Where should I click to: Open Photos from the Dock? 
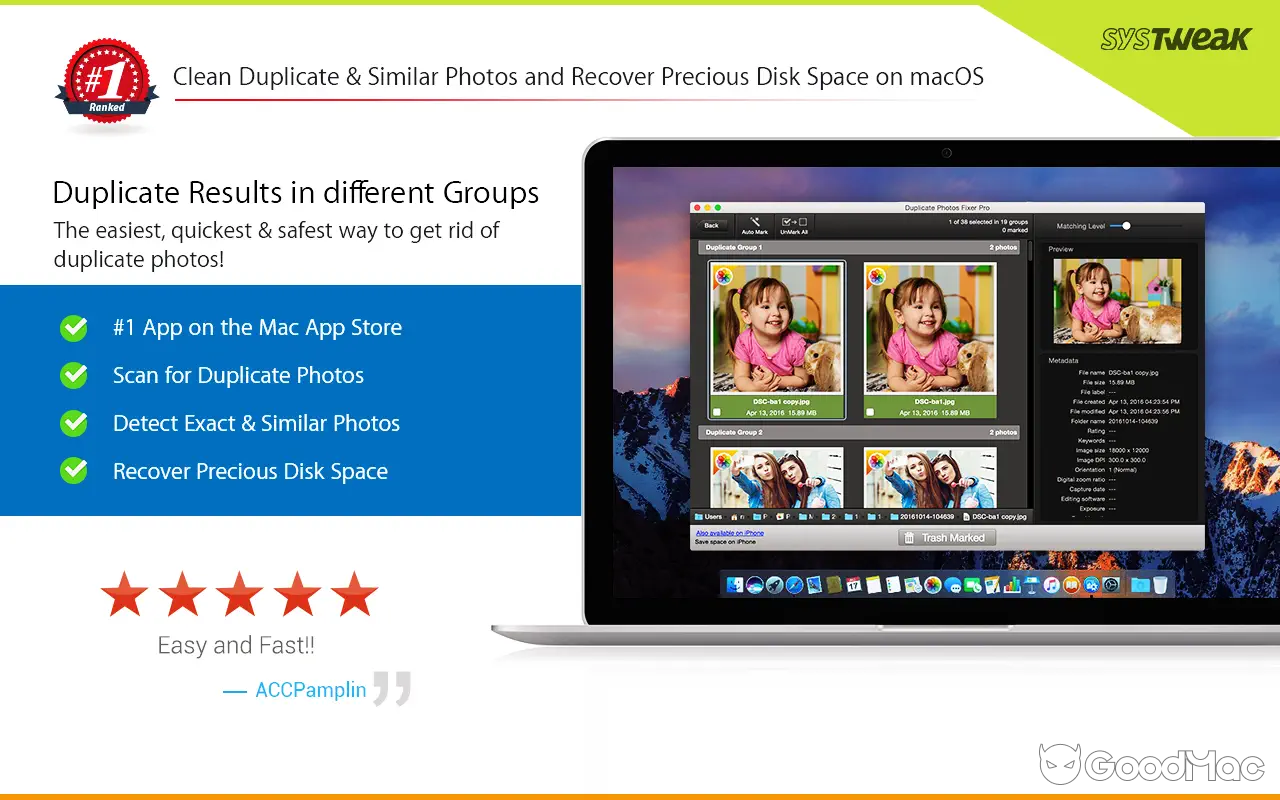coord(931,585)
